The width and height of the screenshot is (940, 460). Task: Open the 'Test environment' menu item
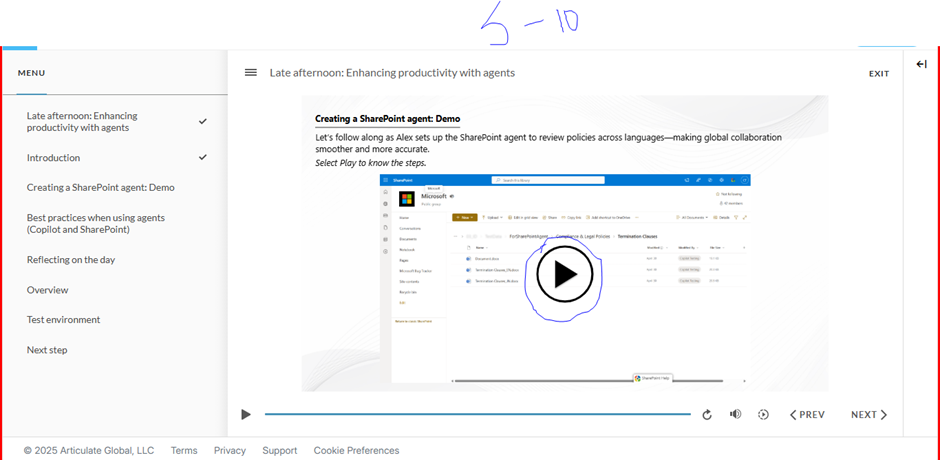[64, 320]
